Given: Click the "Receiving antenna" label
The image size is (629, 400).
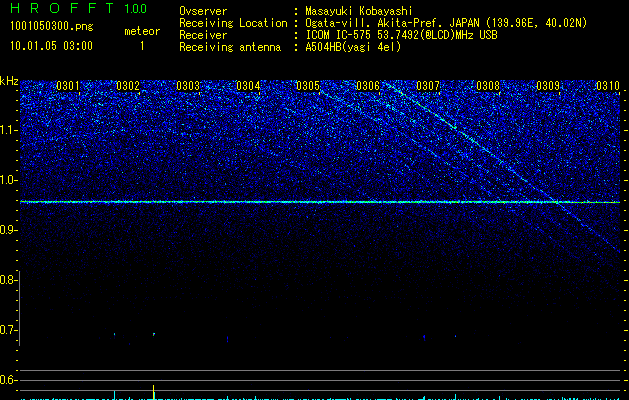Looking at the screenshot, I should click(230, 47).
